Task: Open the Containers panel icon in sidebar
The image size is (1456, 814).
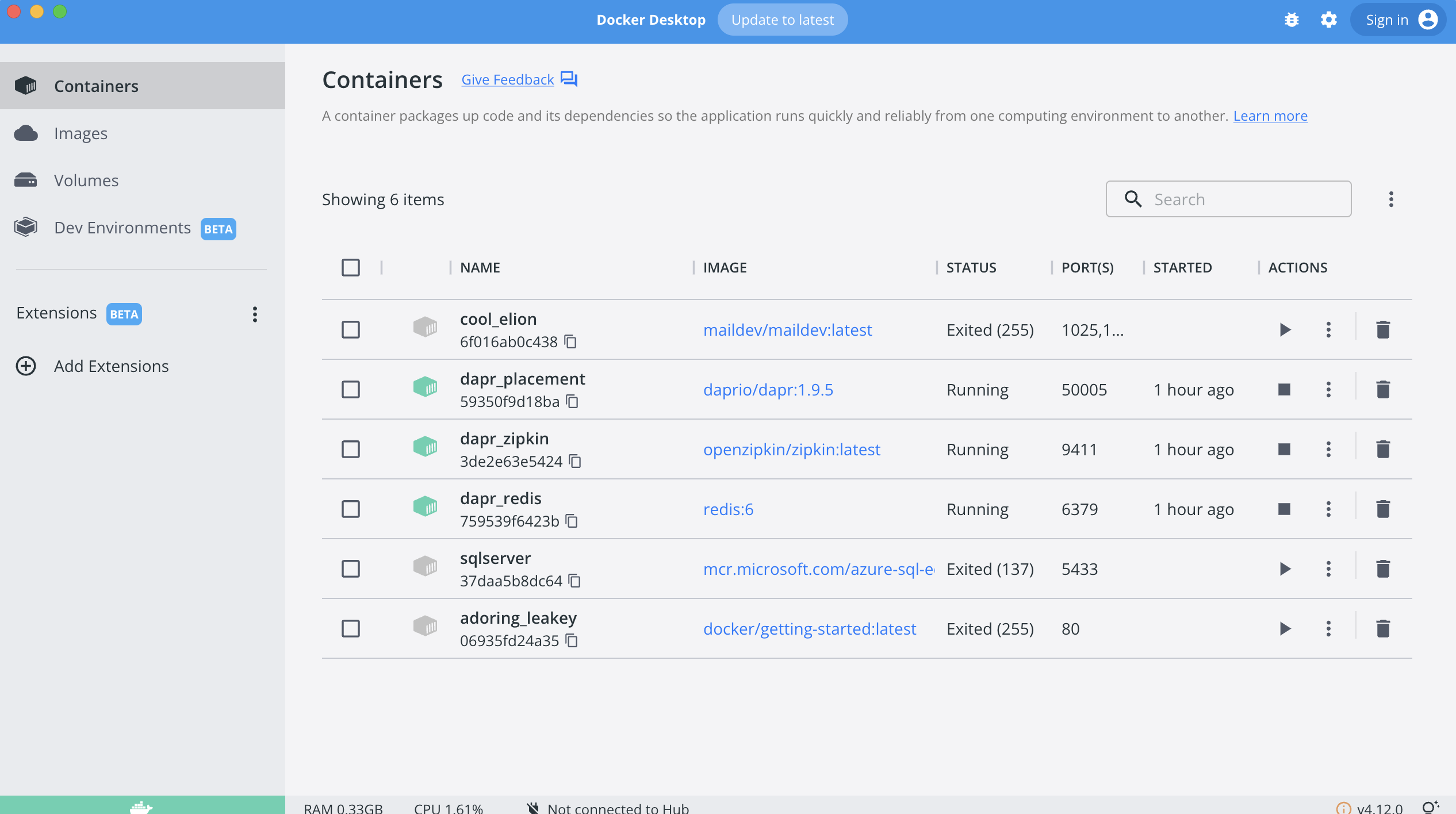Action: [x=26, y=85]
